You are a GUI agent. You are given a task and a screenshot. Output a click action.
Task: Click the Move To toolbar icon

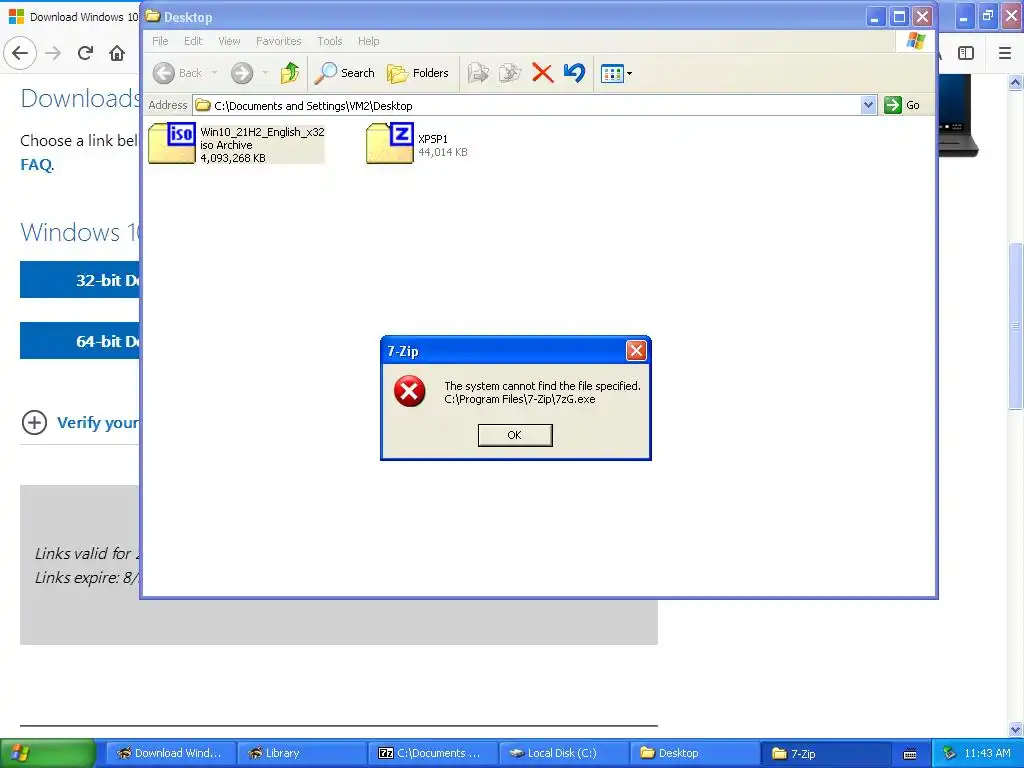pyautogui.click(x=478, y=73)
